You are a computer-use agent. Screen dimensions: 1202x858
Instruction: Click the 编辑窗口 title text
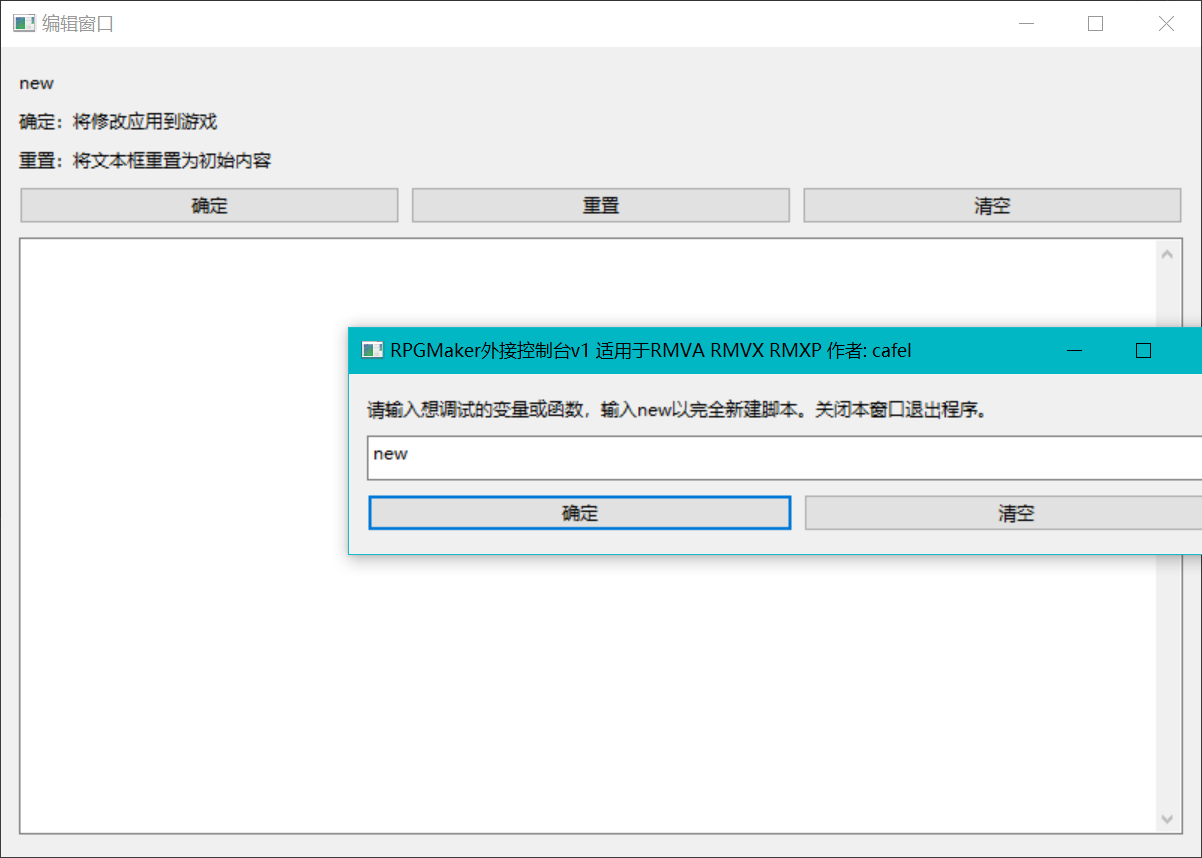pos(78,24)
